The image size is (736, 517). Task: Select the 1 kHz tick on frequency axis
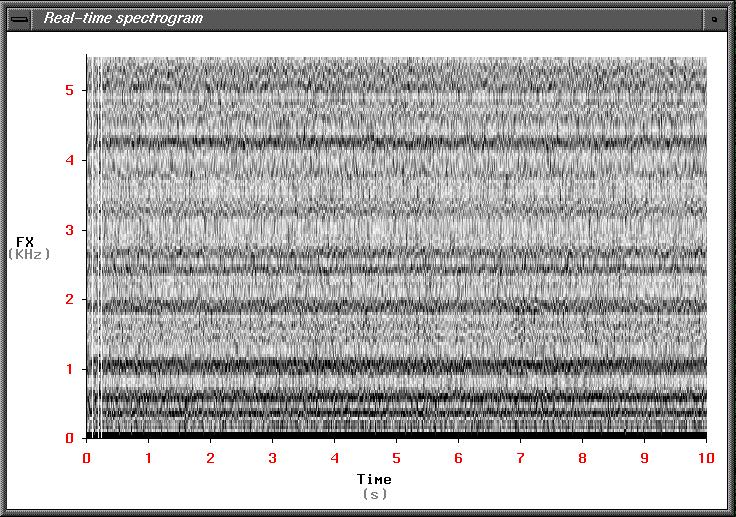68,369
